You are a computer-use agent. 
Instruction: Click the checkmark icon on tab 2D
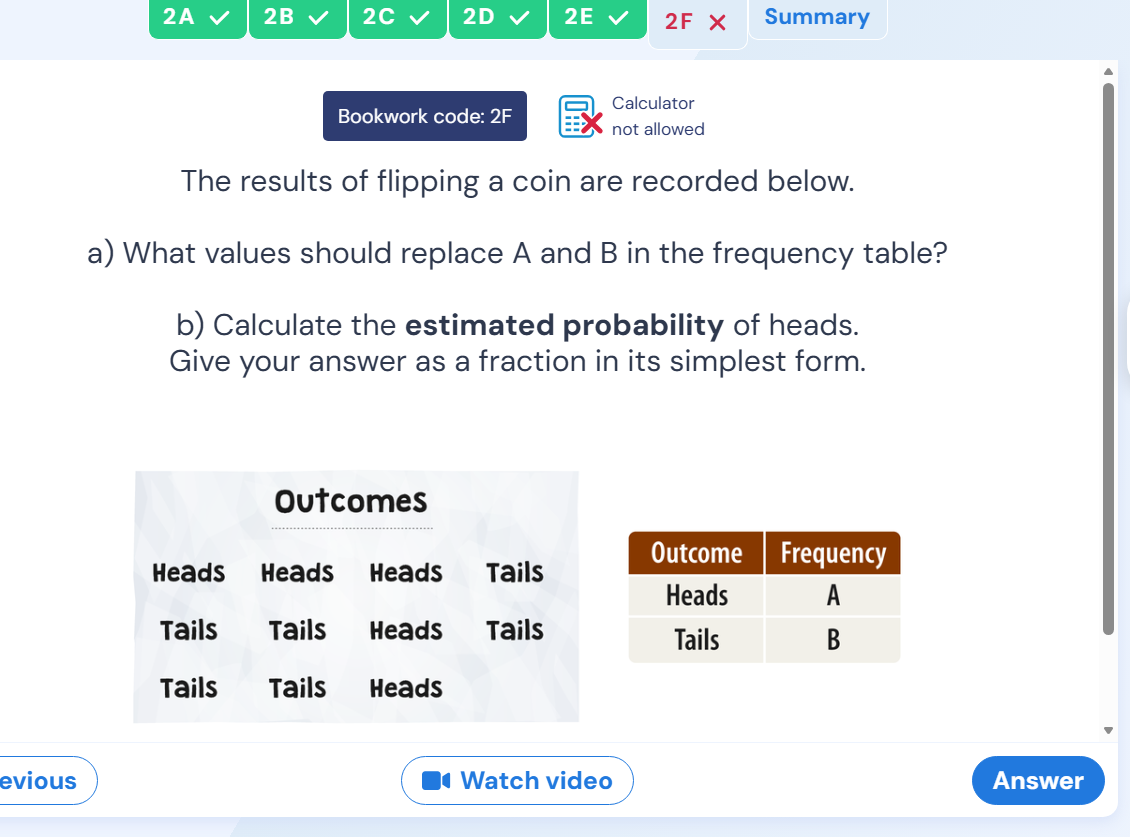click(x=520, y=16)
